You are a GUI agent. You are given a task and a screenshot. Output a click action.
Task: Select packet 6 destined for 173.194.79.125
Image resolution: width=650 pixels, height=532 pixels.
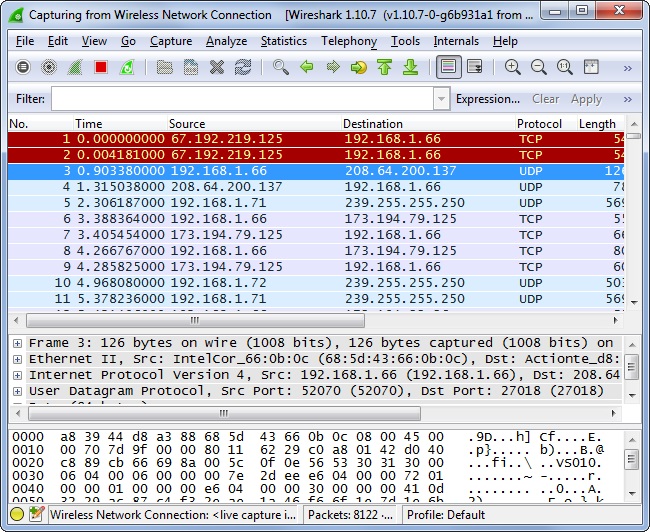(300, 219)
